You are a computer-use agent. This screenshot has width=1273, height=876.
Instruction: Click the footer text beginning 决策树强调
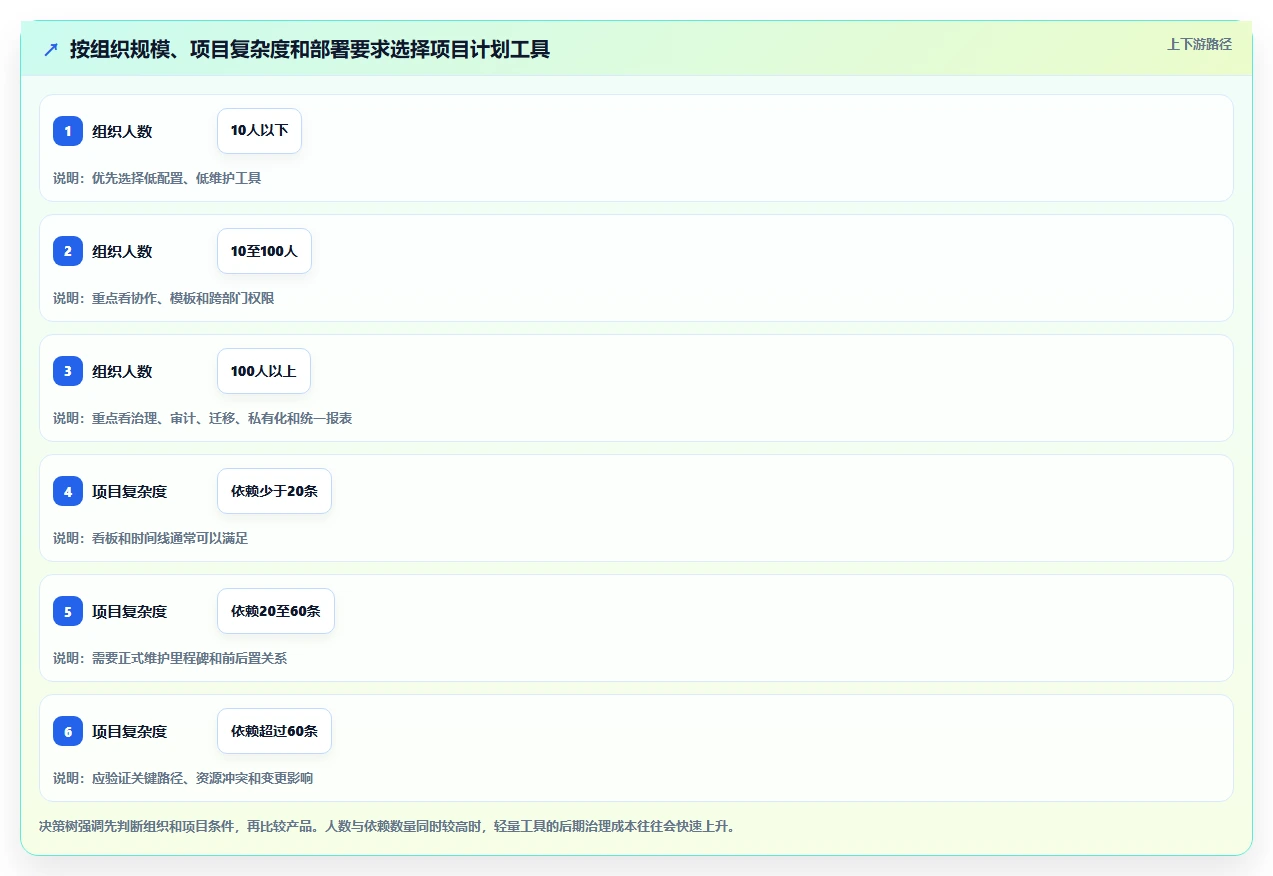click(x=387, y=827)
